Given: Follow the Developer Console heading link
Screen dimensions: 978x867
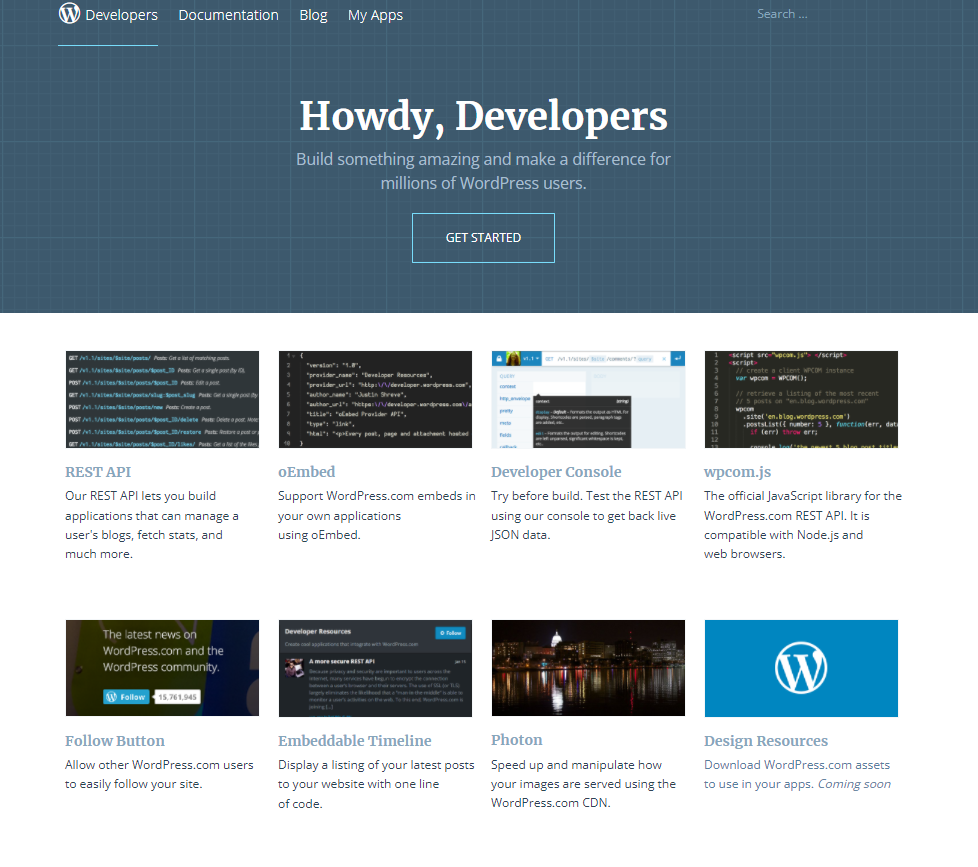Looking at the screenshot, I should click(556, 472).
